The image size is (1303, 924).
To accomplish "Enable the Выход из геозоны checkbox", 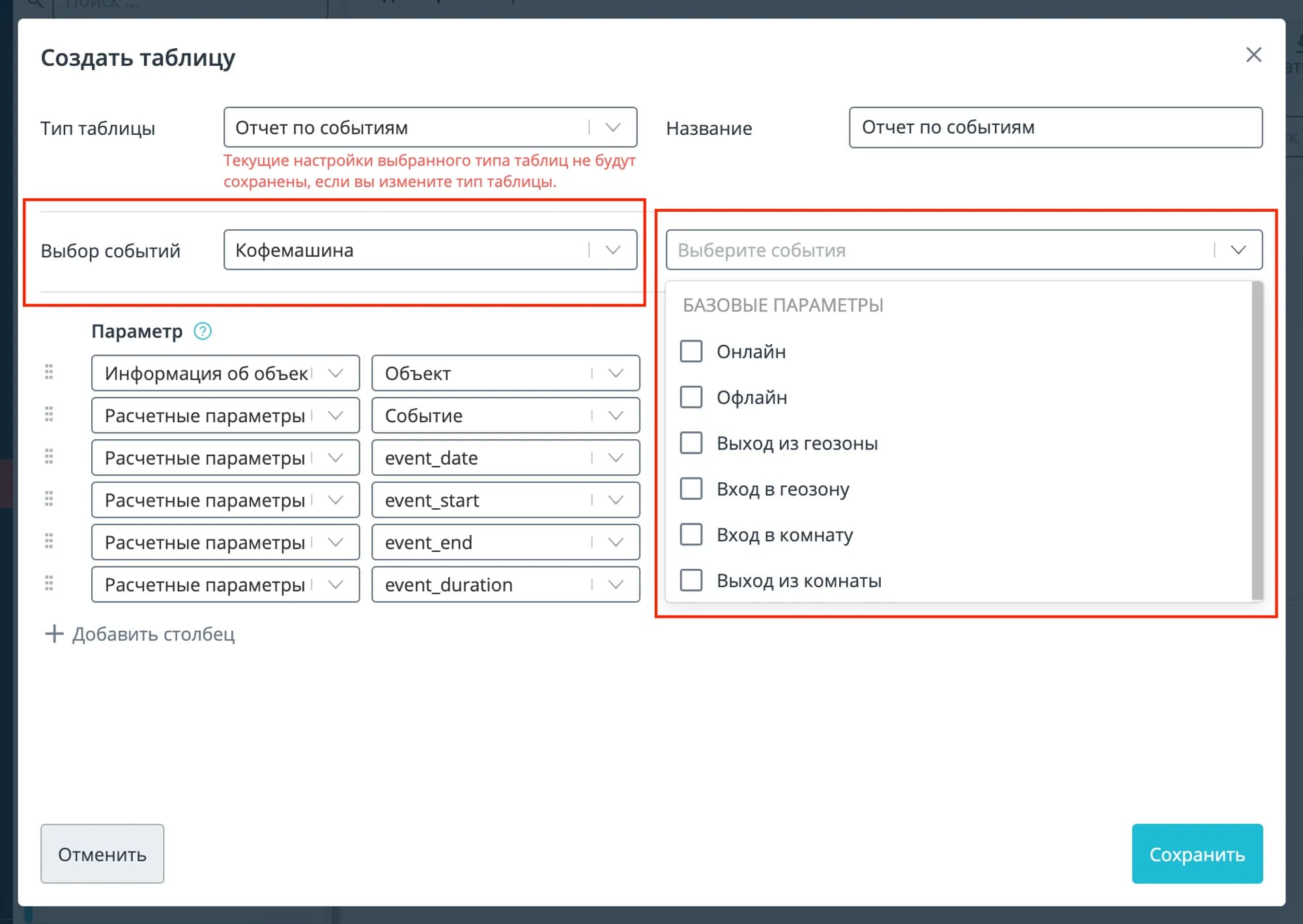I will tap(691, 443).
